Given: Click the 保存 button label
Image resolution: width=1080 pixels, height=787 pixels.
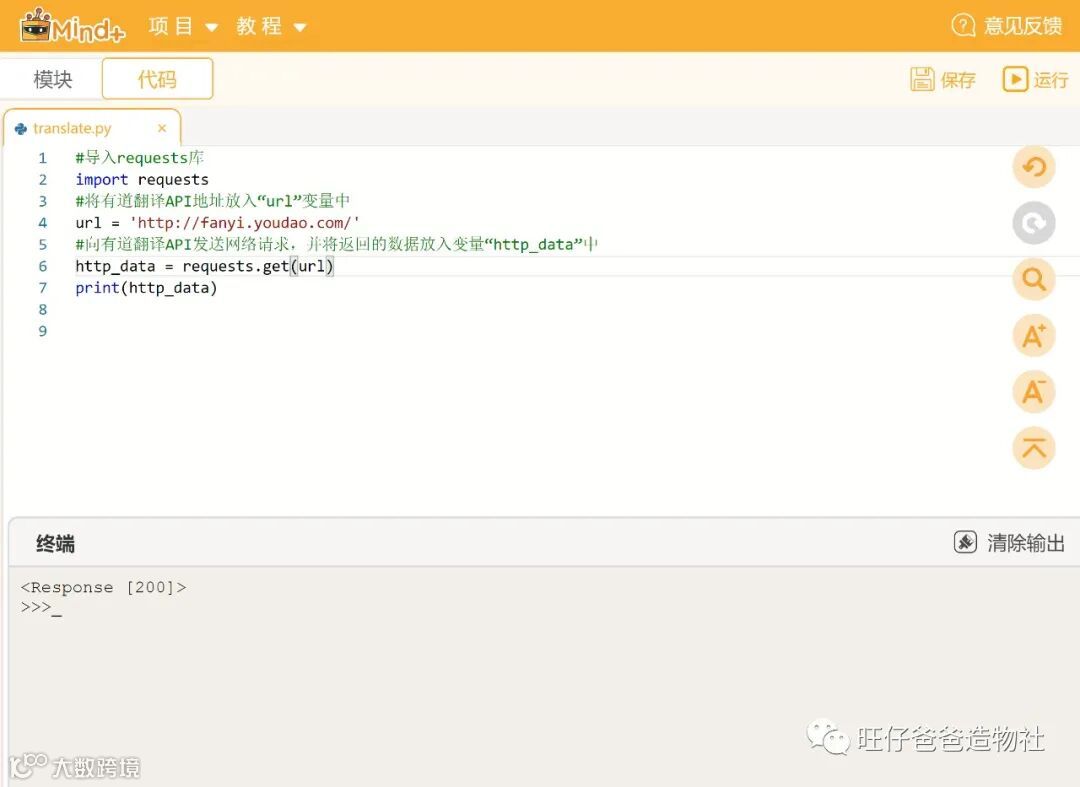Looking at the screenshot, I should [x=958, y=80].
